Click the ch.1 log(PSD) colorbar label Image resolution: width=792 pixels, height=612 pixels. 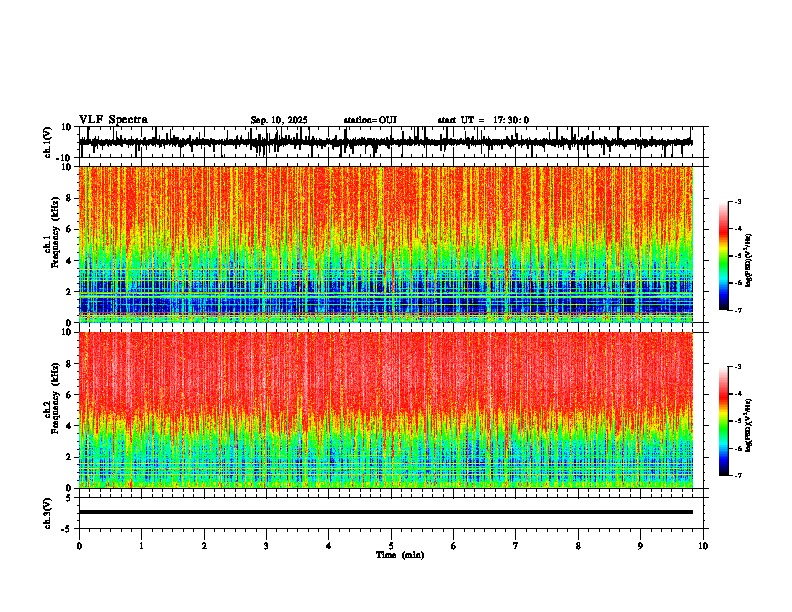click(748, 260)
